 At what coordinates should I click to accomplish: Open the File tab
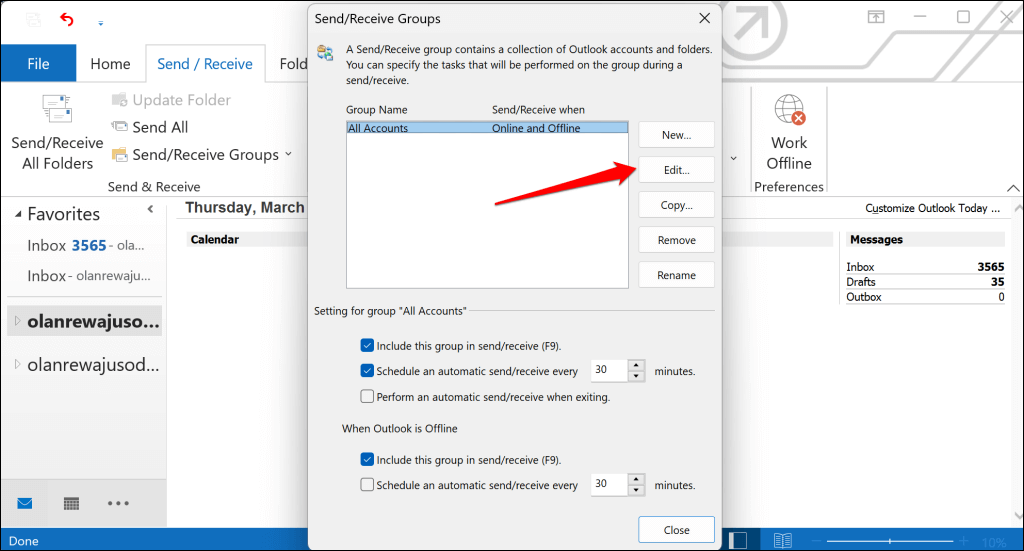pyautogui.click(x=38, y=63)
